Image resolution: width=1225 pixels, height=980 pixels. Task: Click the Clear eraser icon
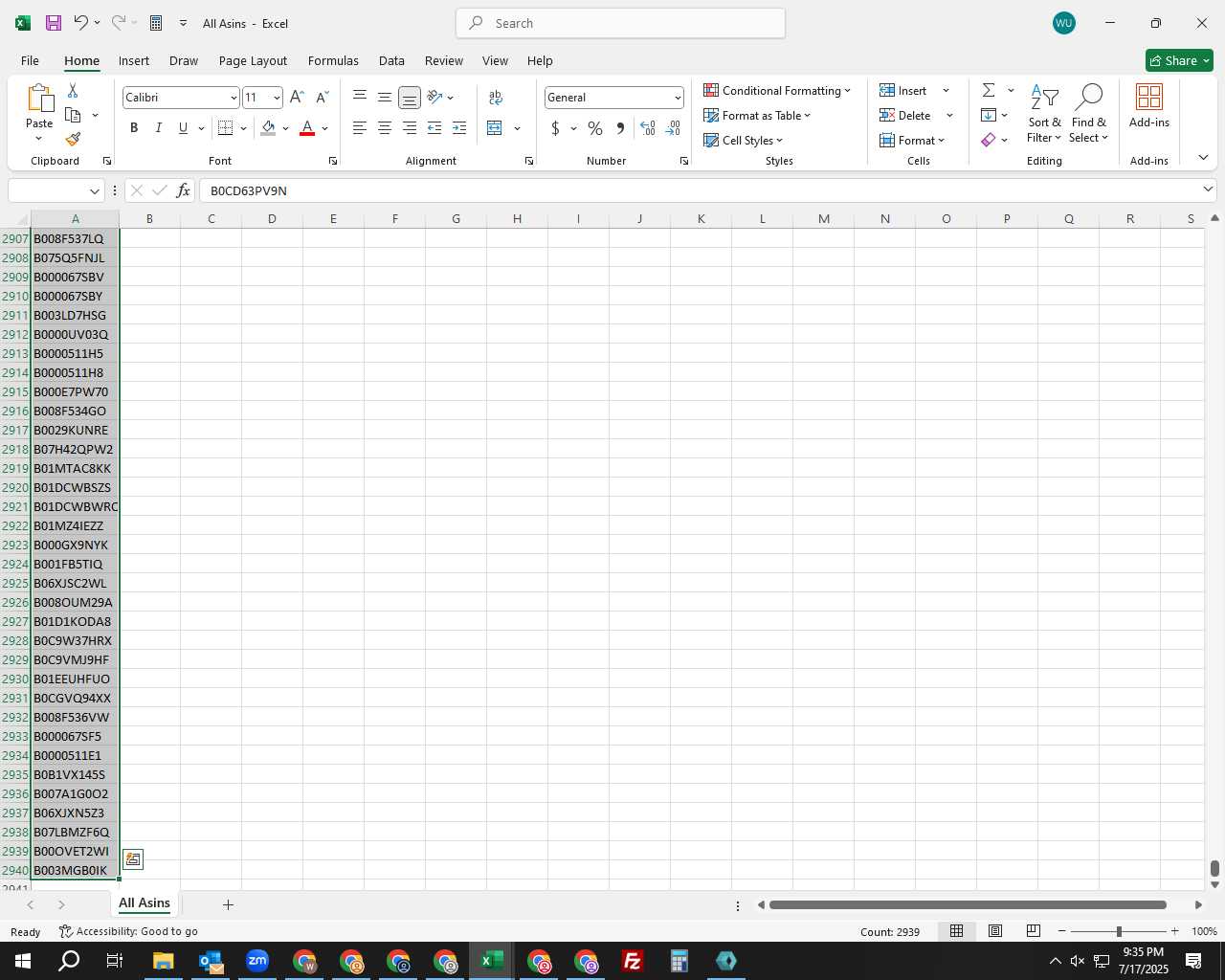(989, 140)
